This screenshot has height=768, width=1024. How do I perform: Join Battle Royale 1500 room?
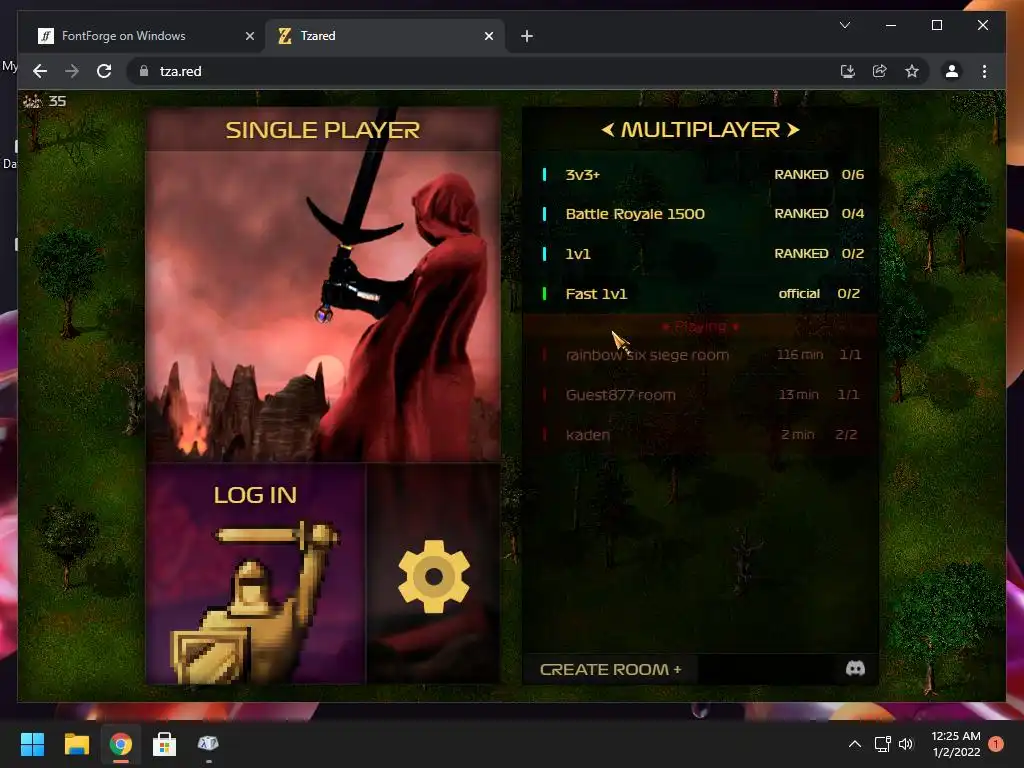point(700,214)
